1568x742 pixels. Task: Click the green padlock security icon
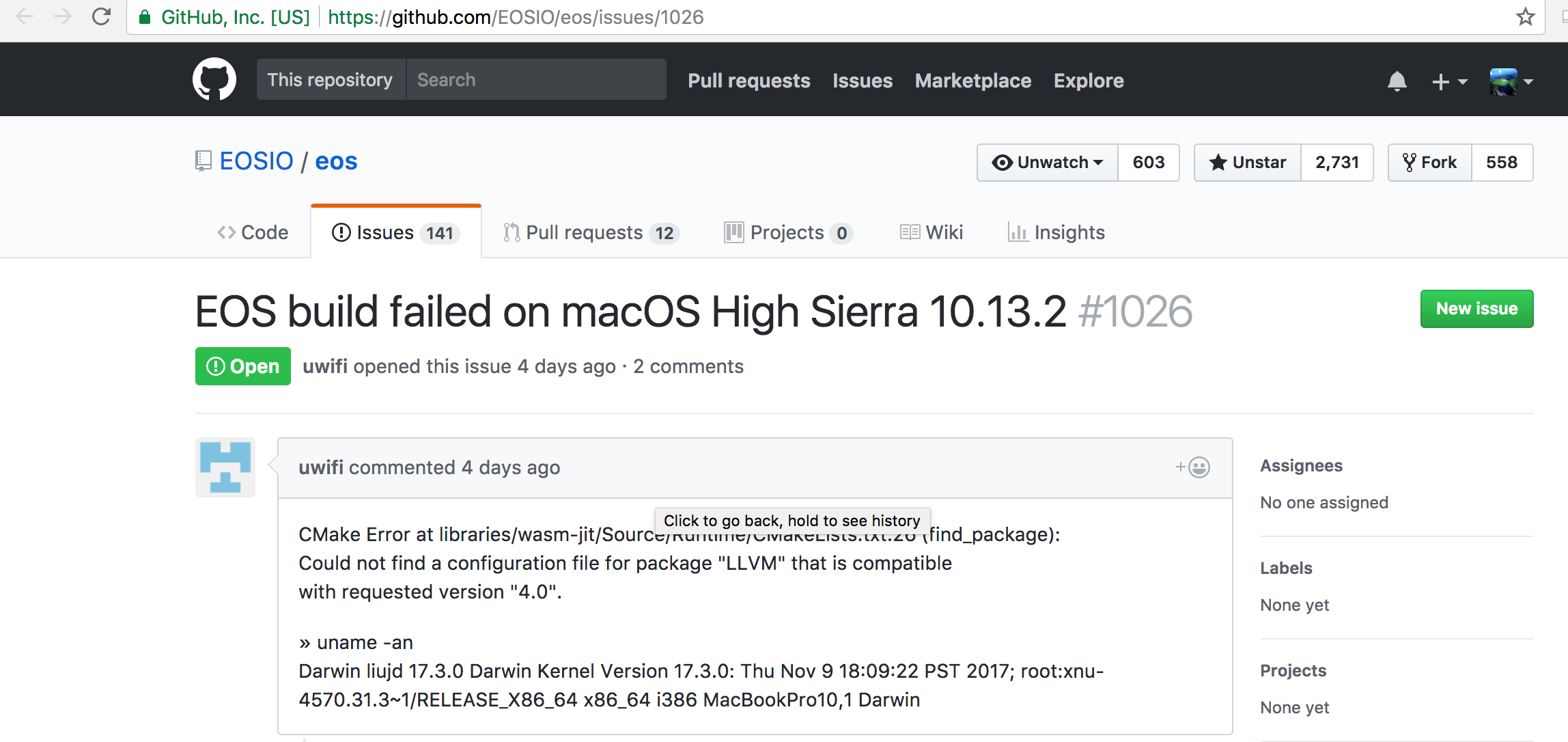(145, 17)
